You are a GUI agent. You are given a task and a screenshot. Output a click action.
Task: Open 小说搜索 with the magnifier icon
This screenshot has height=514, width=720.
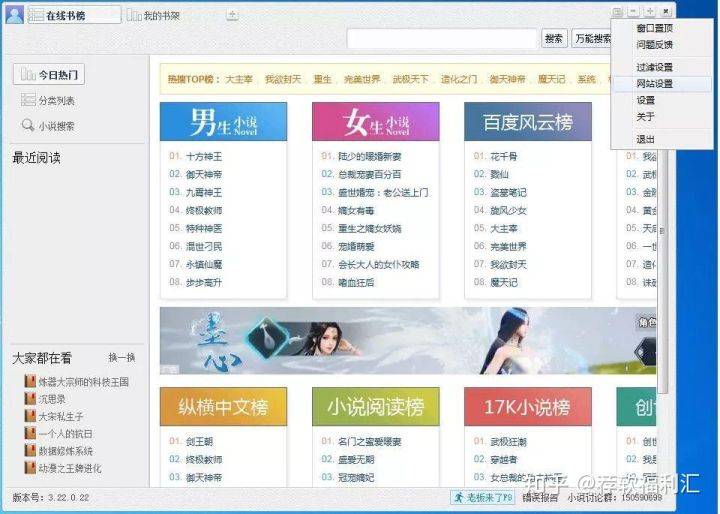pyautogui.click(x=48, y=125)
